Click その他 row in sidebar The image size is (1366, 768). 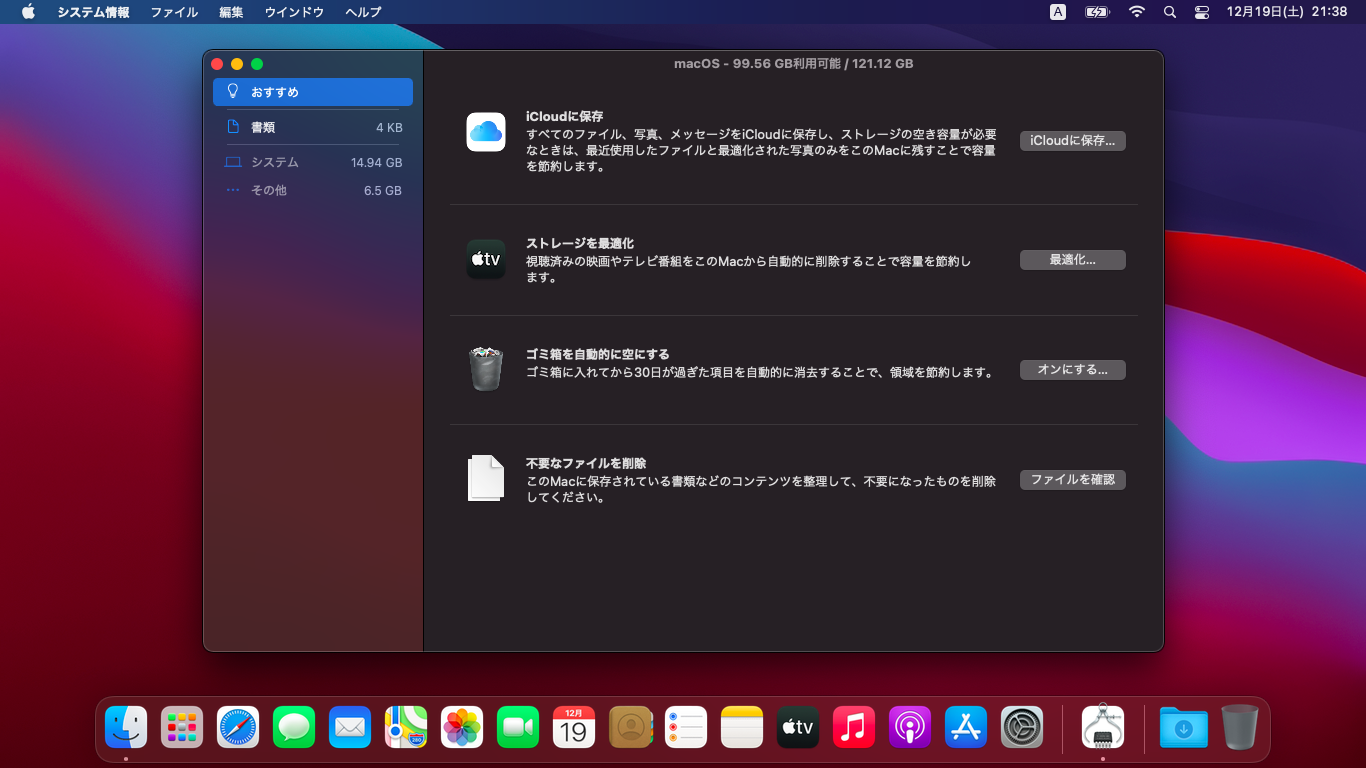coord(312,190)
